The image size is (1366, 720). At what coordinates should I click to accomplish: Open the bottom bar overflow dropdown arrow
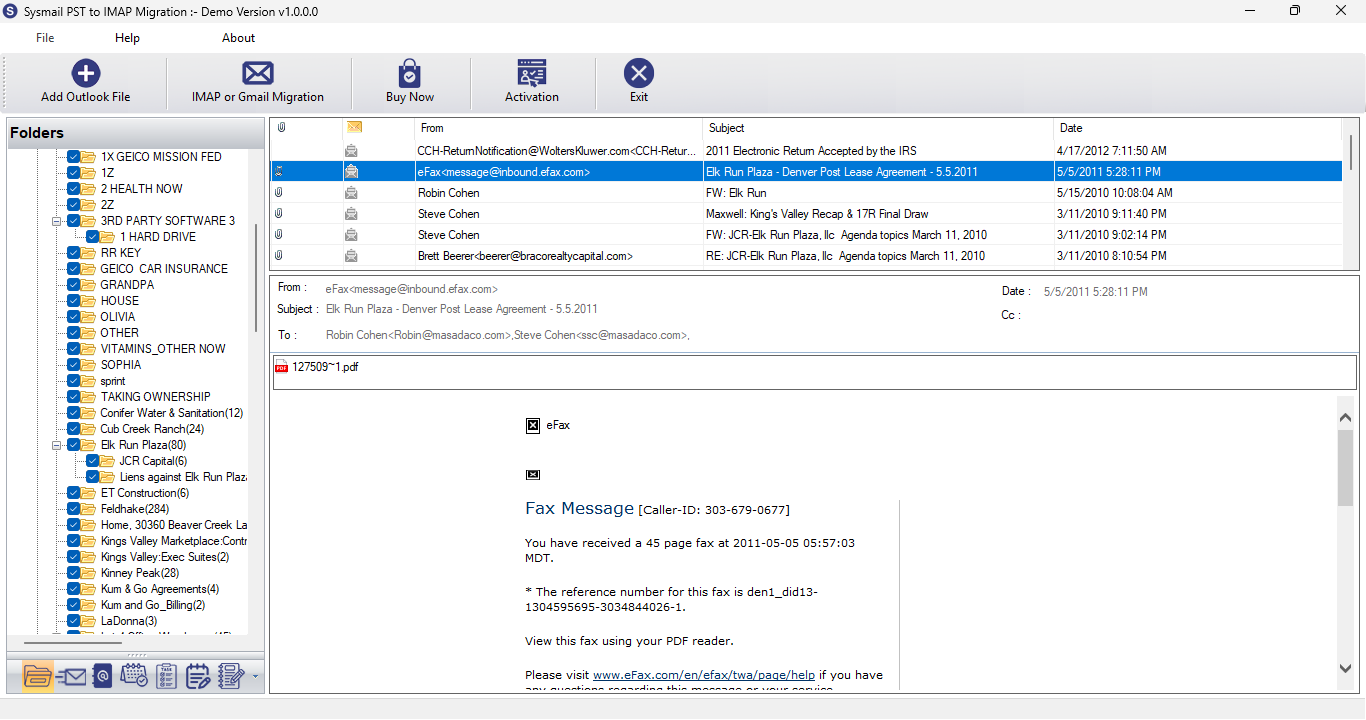[256, 677]
